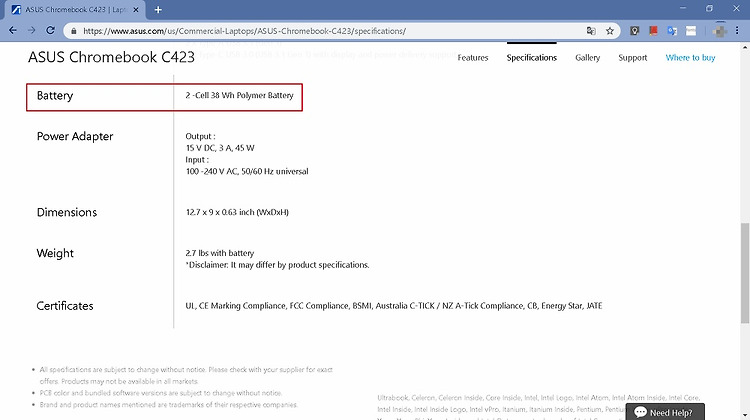Screen dimensions: 750x420
Task: Close the ASUS Chromebook C423 tab
Action: click(x=136, y=10)
